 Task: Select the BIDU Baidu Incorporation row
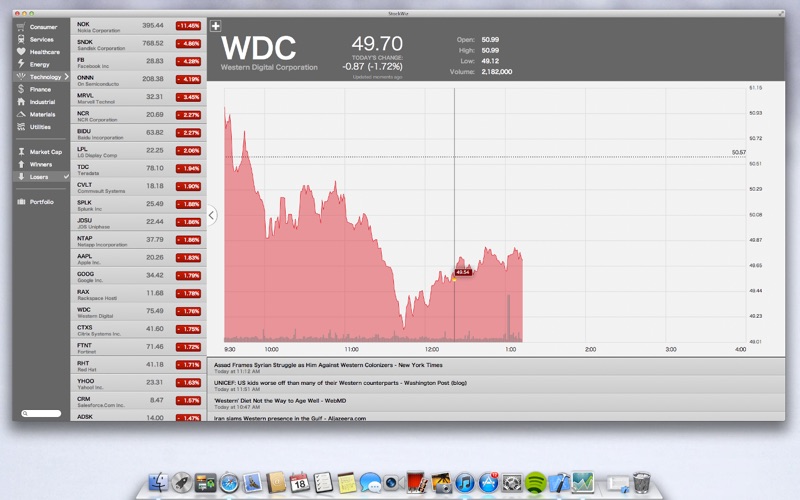138,133
